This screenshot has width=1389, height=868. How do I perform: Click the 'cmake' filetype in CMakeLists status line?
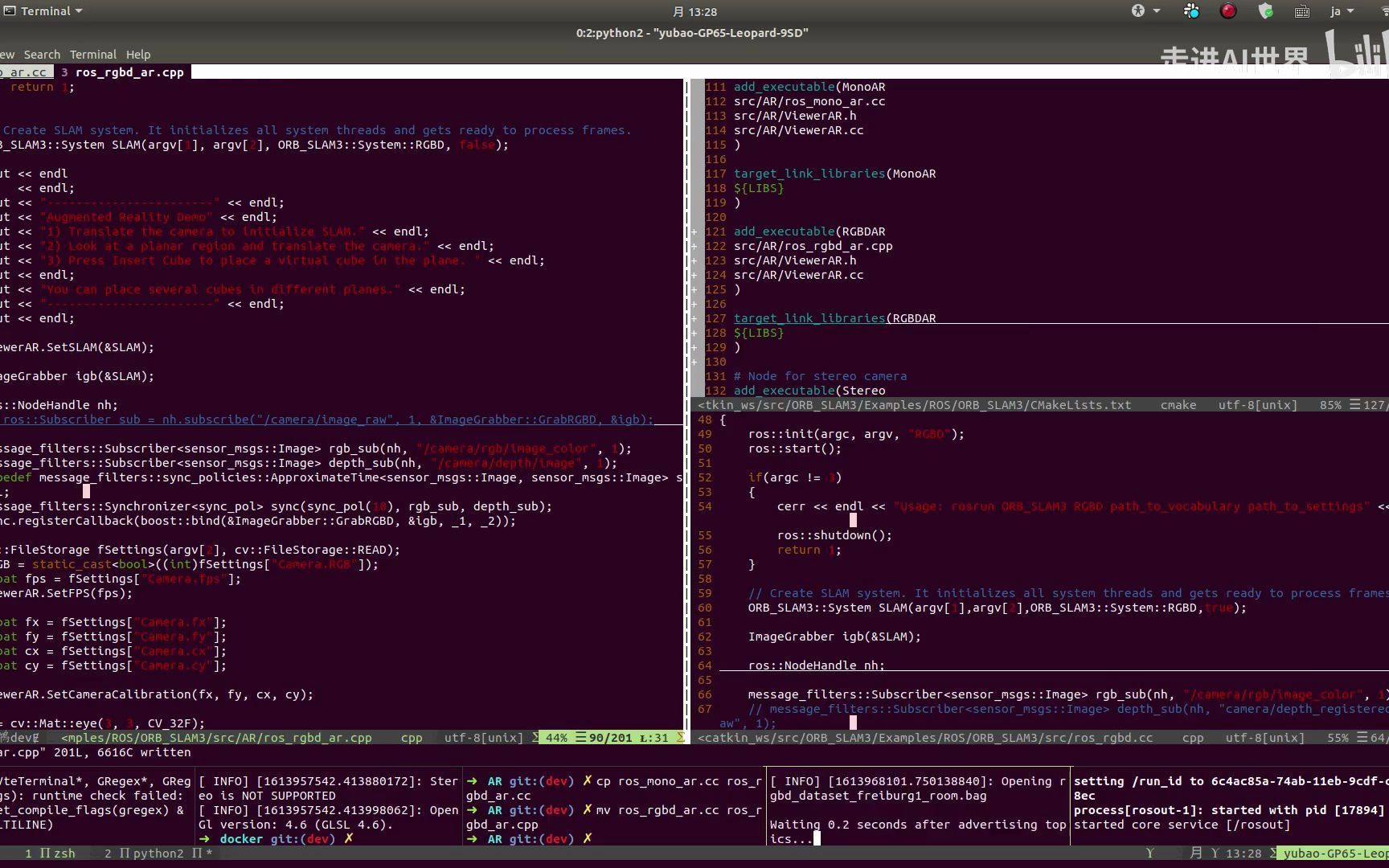click(1178, 405)
